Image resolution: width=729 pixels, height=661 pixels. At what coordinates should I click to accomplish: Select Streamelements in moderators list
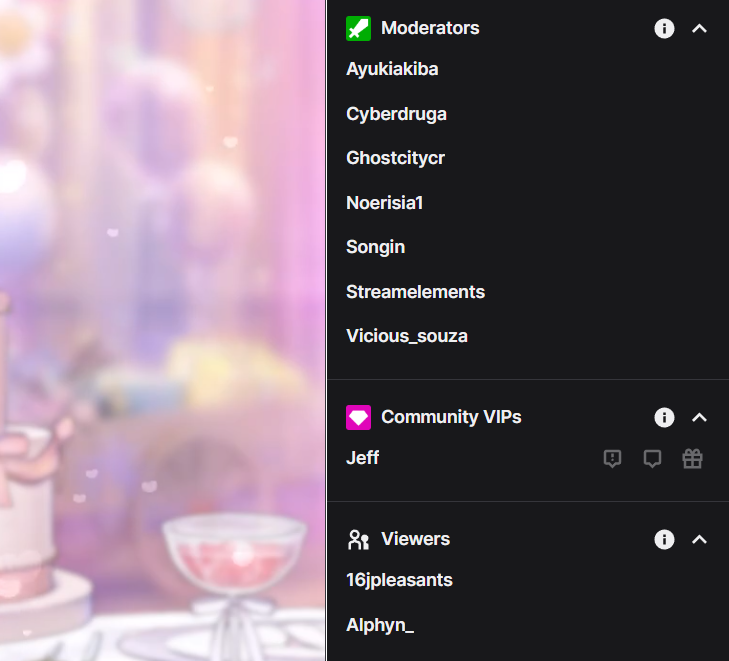(415, 292)
